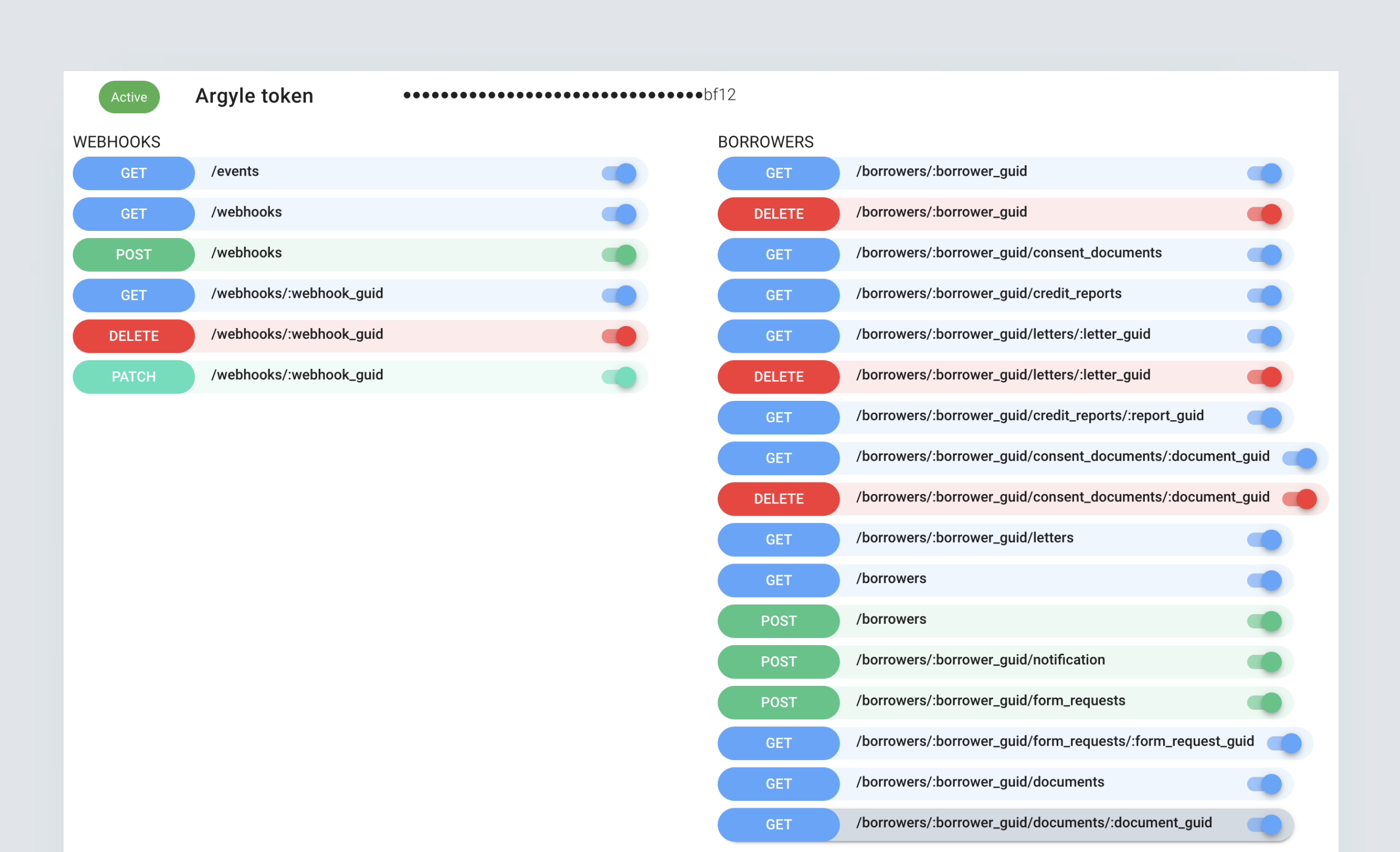The height and width of the screenshot is (852, 1400).
Task: Click the DELETE badge for /borrowers/:borrower_guid
Action: point(779,214)
